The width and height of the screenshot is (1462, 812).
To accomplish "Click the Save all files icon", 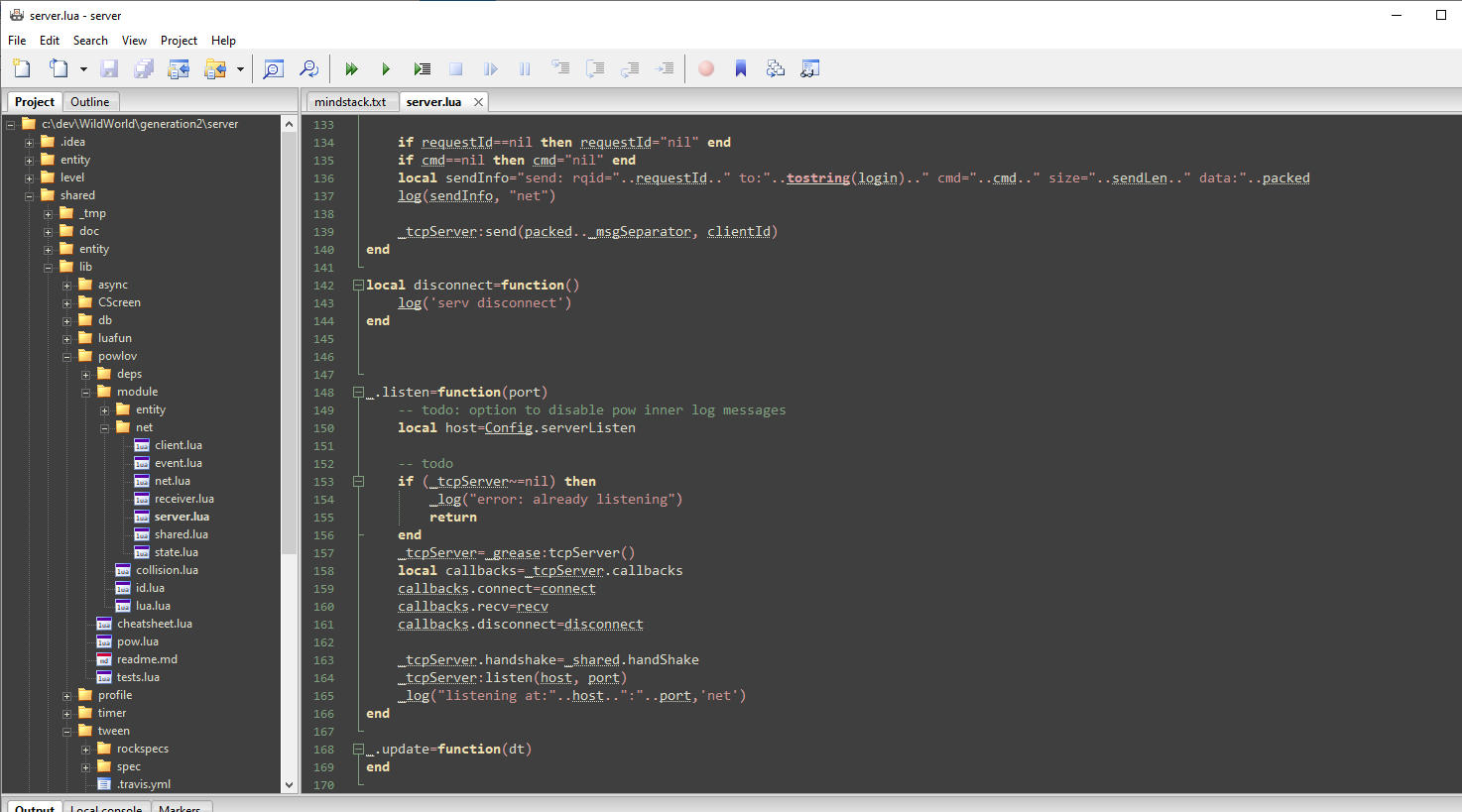I will point(144,68).
